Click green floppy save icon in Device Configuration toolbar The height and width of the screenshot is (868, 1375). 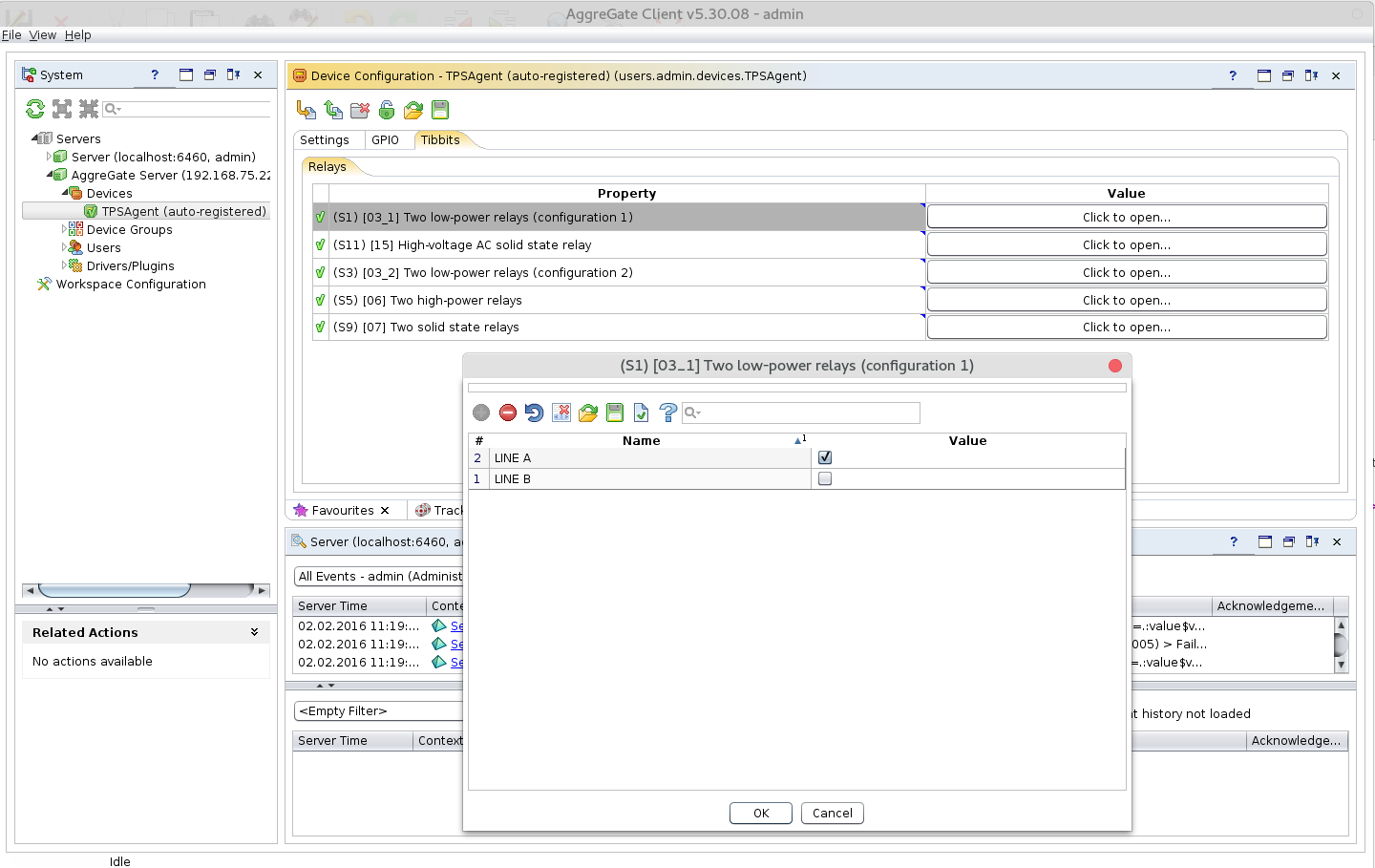tap(440, 110)
